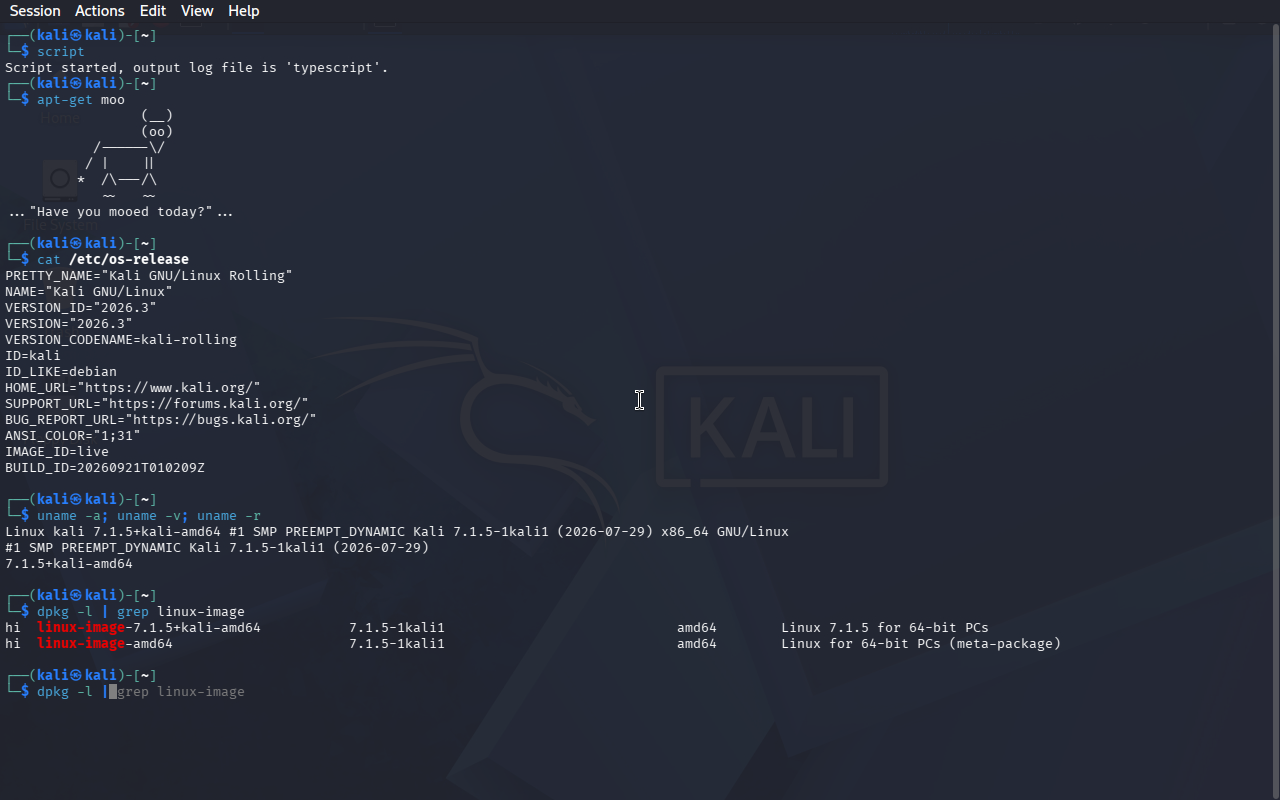Click the 'cat /etc/os-release' command line
Viewport: 1280px width, 800px height.
113,259
